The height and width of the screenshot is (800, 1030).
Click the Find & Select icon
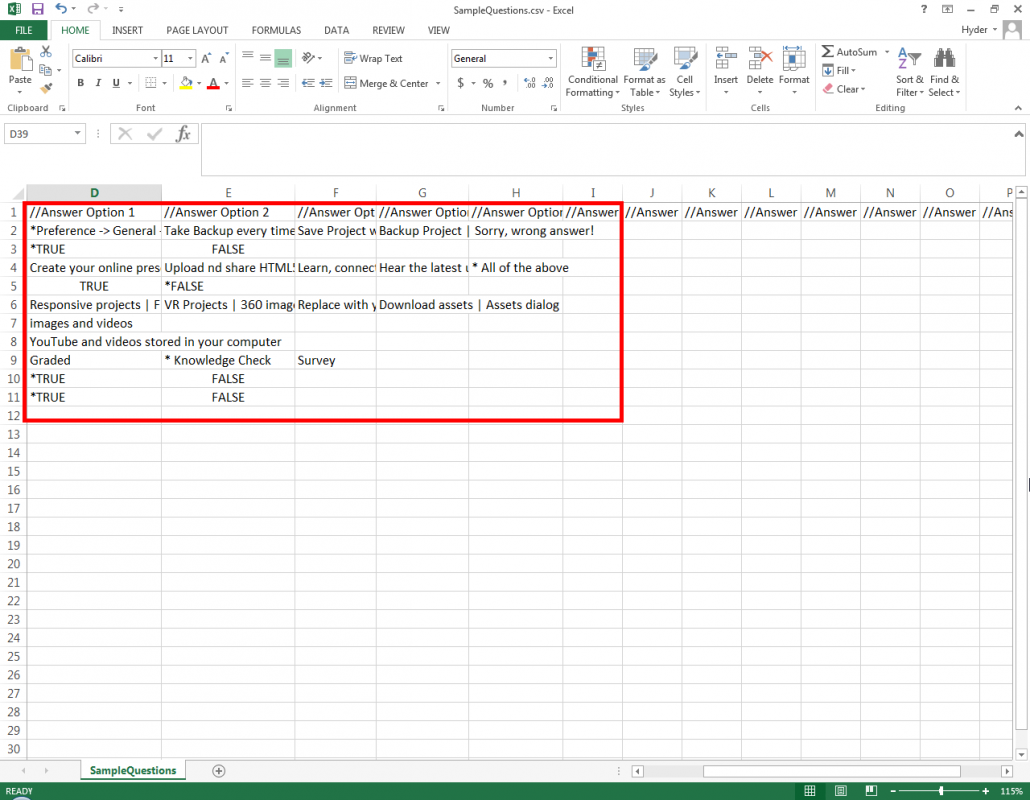pyautogui.click(x=944, y=73)
